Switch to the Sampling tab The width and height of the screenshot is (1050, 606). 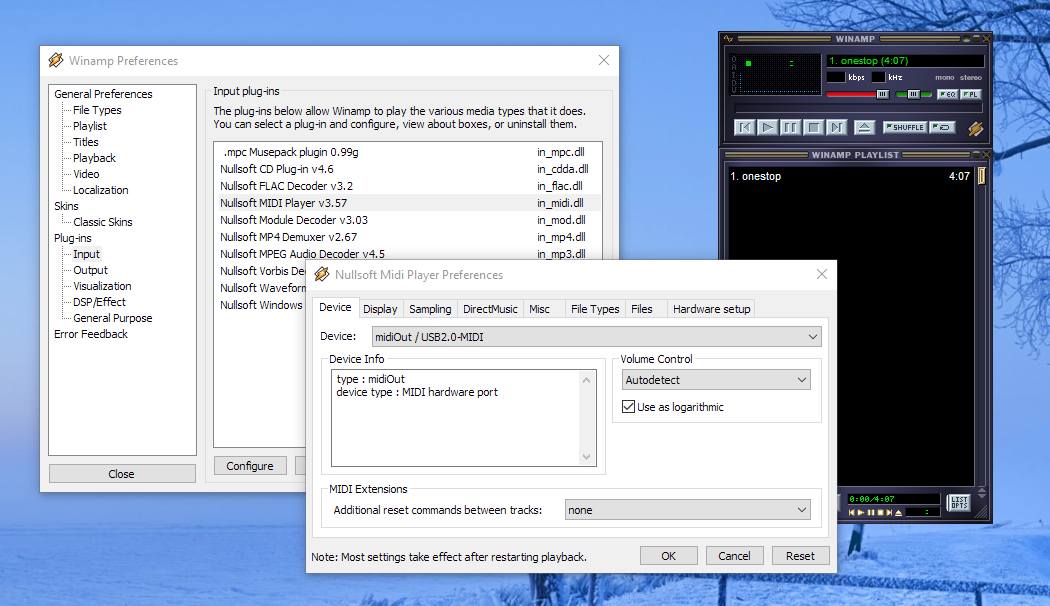click(430, 309)
